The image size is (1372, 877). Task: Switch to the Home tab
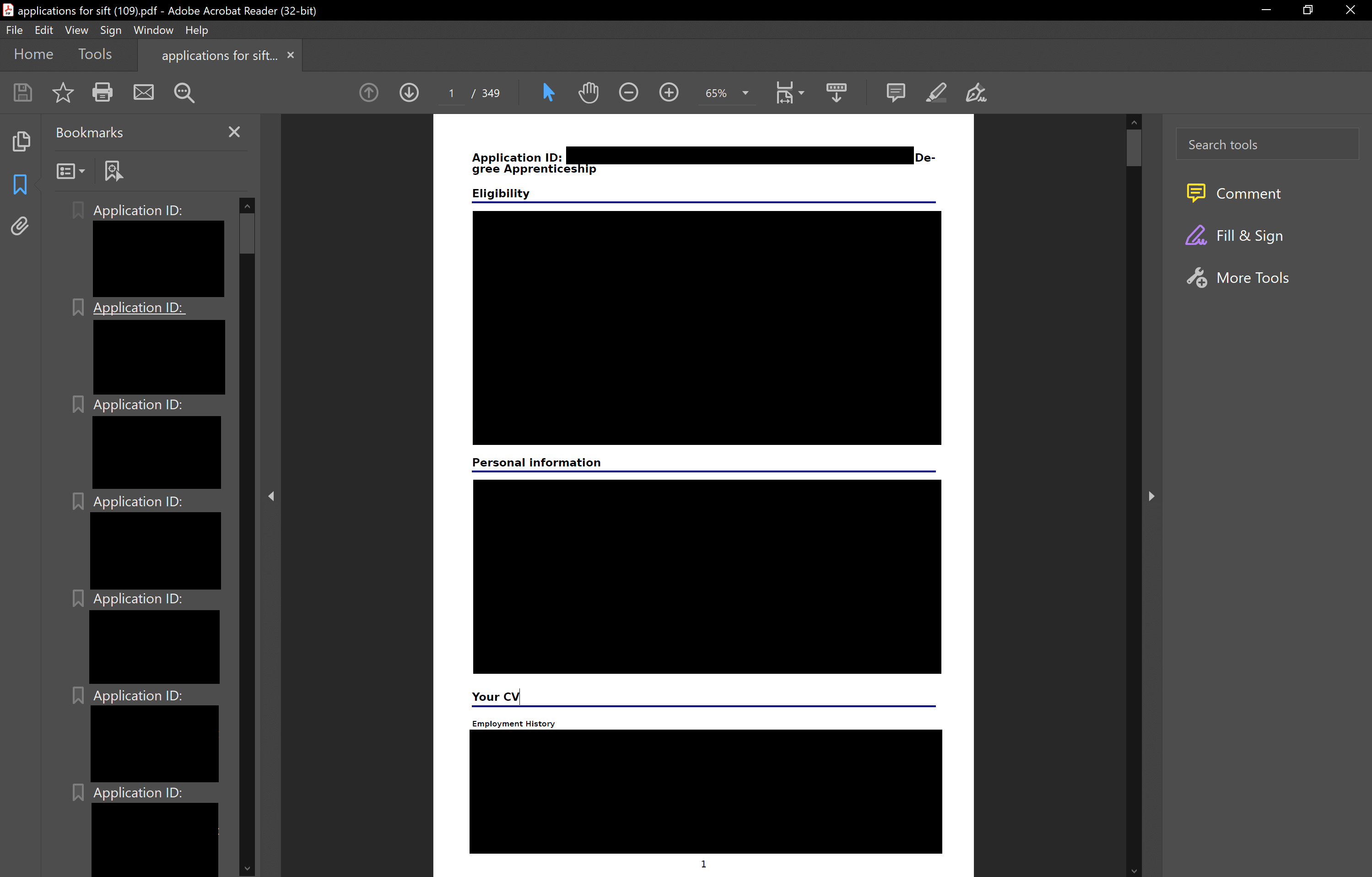tap(33, 54)
